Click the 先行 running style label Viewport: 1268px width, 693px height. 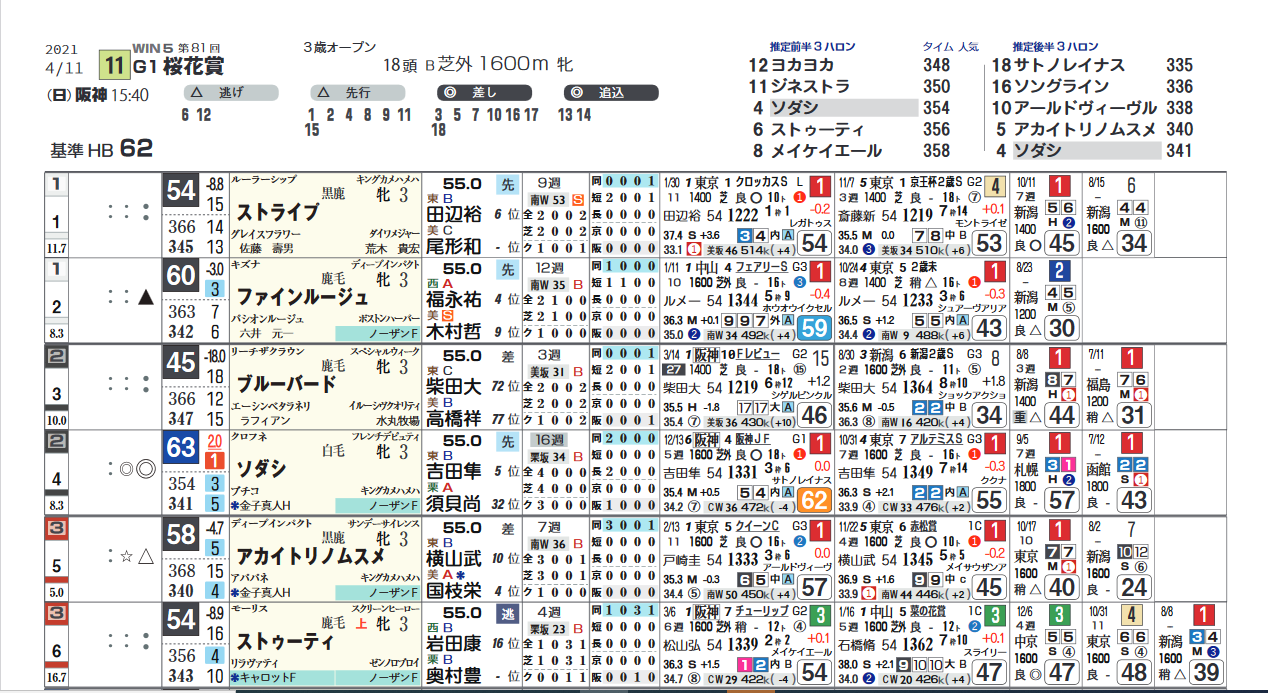[x=356, y=93]
